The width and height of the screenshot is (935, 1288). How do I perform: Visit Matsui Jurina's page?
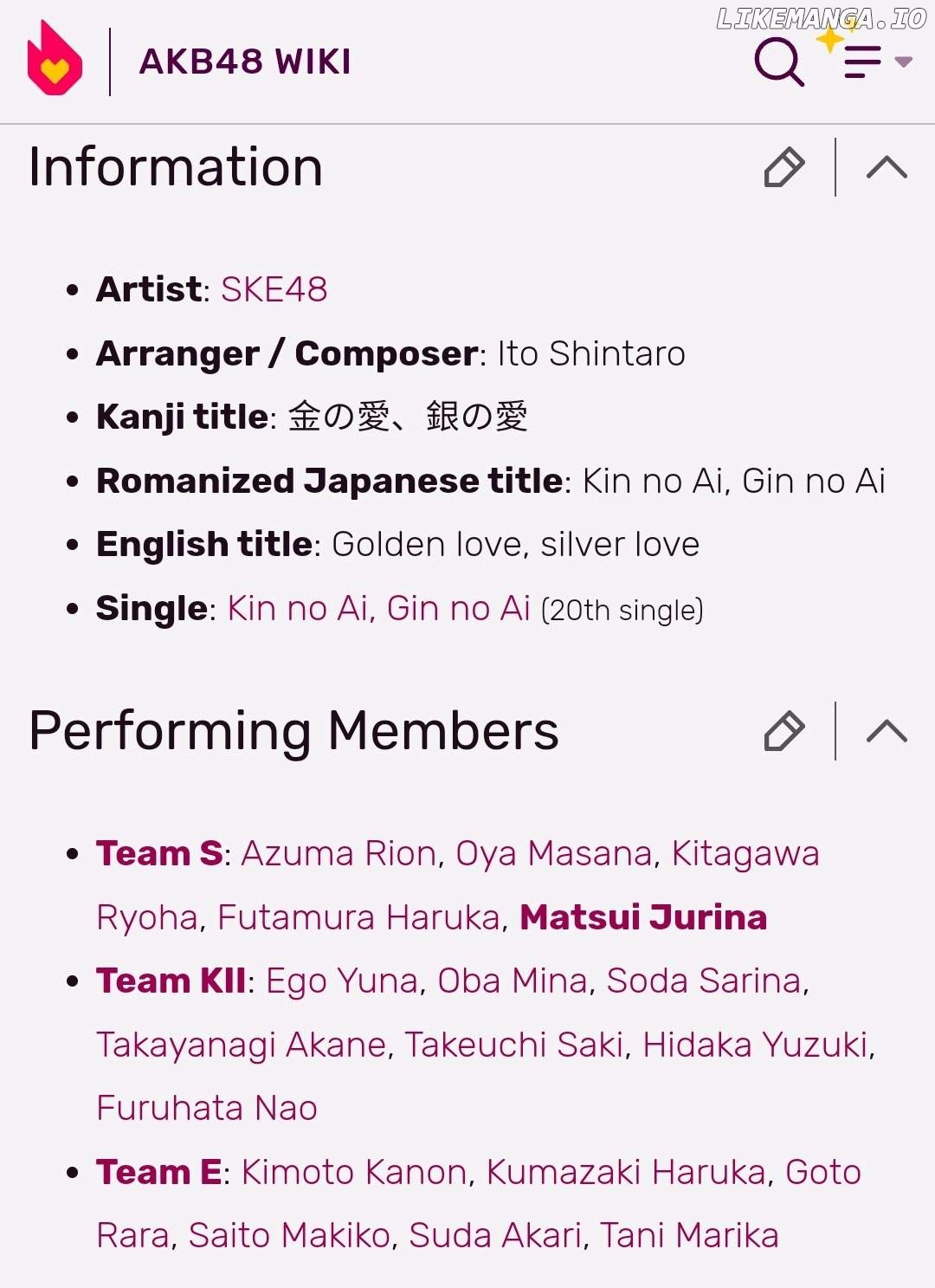pos(643,917)
